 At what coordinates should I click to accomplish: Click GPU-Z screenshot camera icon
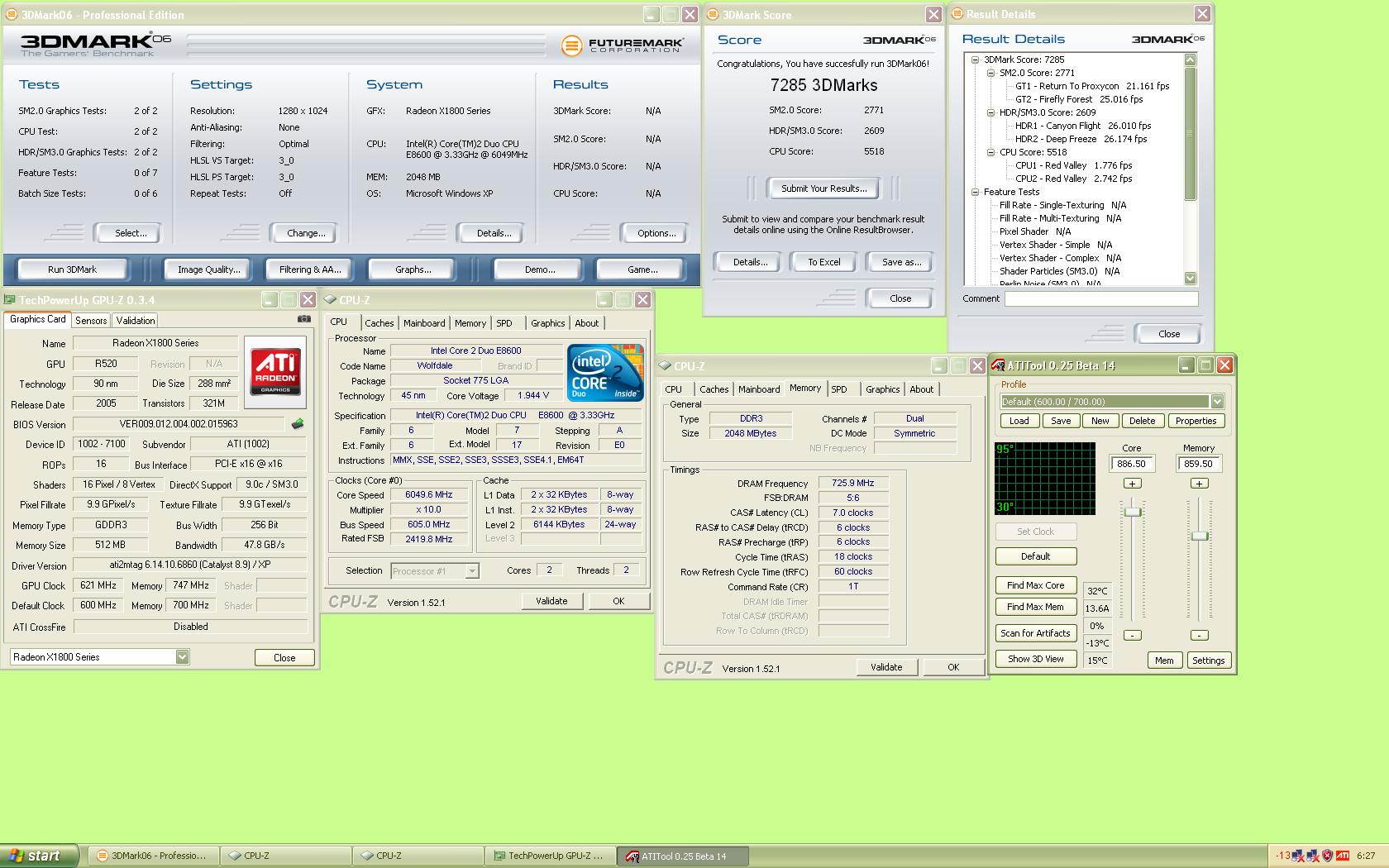tap(304, 319)
